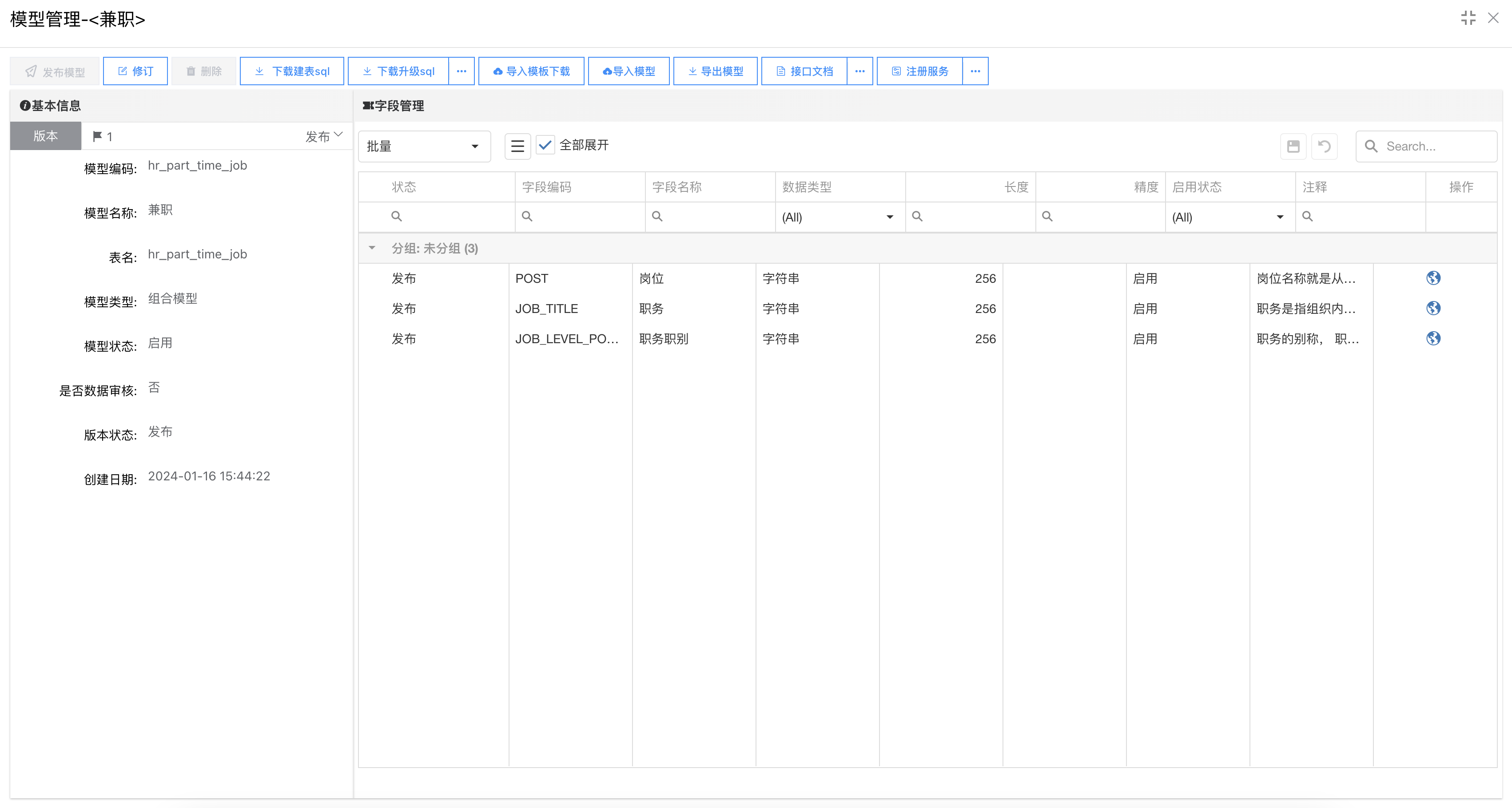Click the 修订 button
The height and width of the screenshot is (808, 1512).
point(135,71)
